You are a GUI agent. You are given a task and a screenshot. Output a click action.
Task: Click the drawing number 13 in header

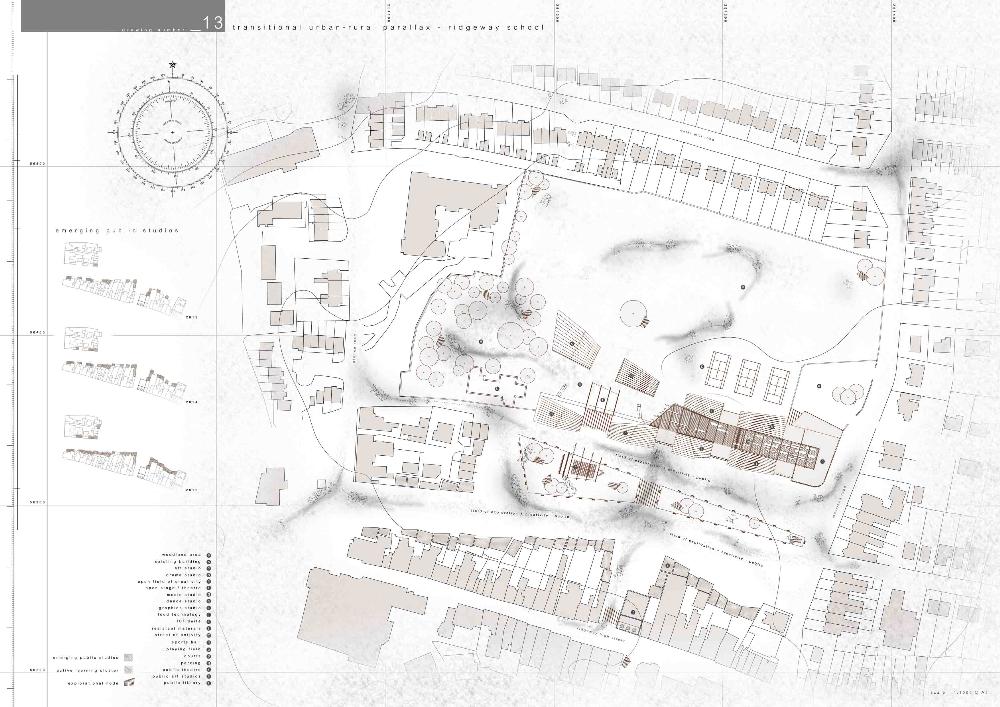point(213,24)
